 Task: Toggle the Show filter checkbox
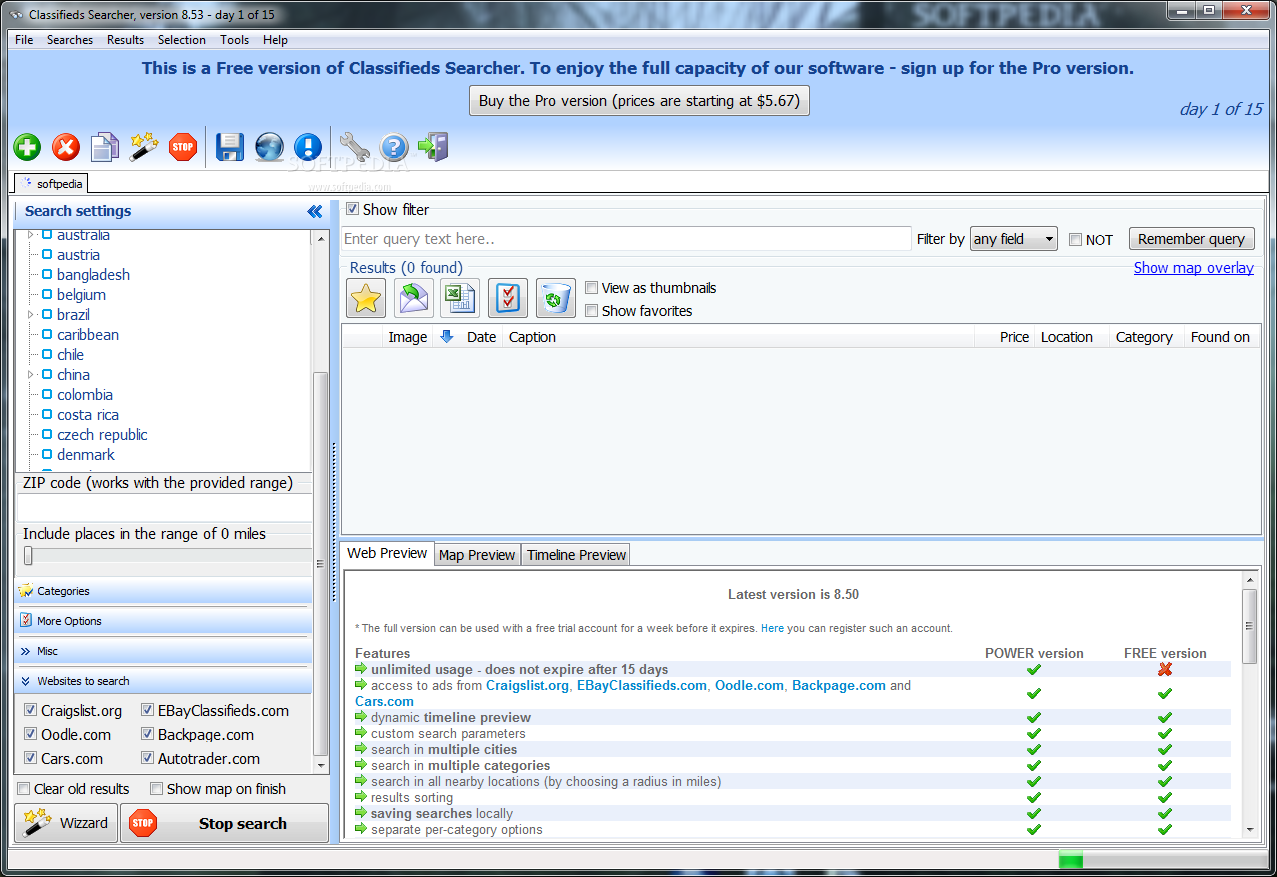pos(352,210)
